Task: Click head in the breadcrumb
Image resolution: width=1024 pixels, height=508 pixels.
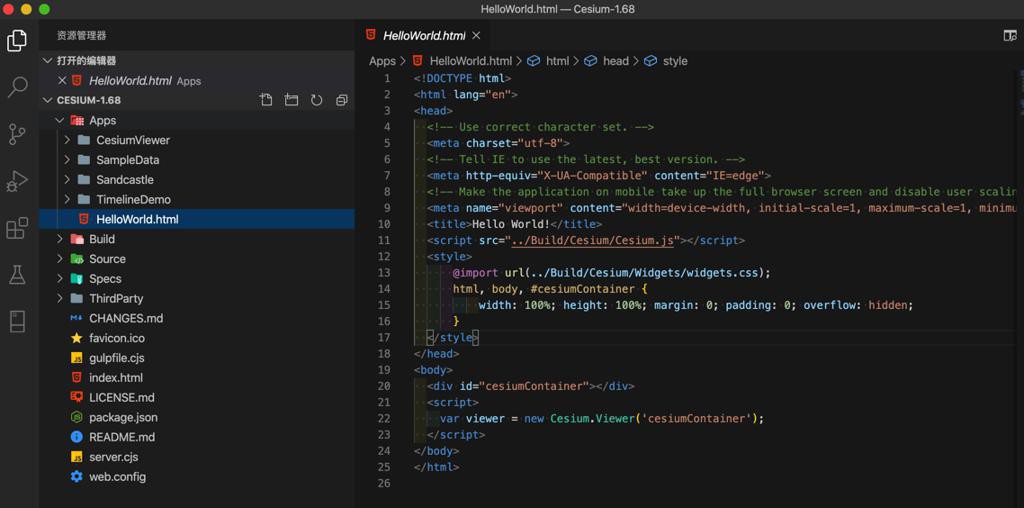Action: 615,61
